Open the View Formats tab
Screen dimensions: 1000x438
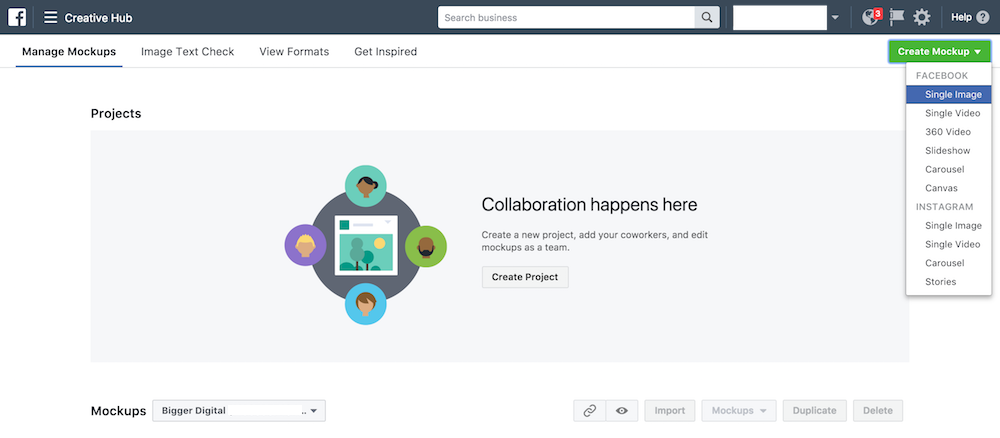[x=294, y=52]
